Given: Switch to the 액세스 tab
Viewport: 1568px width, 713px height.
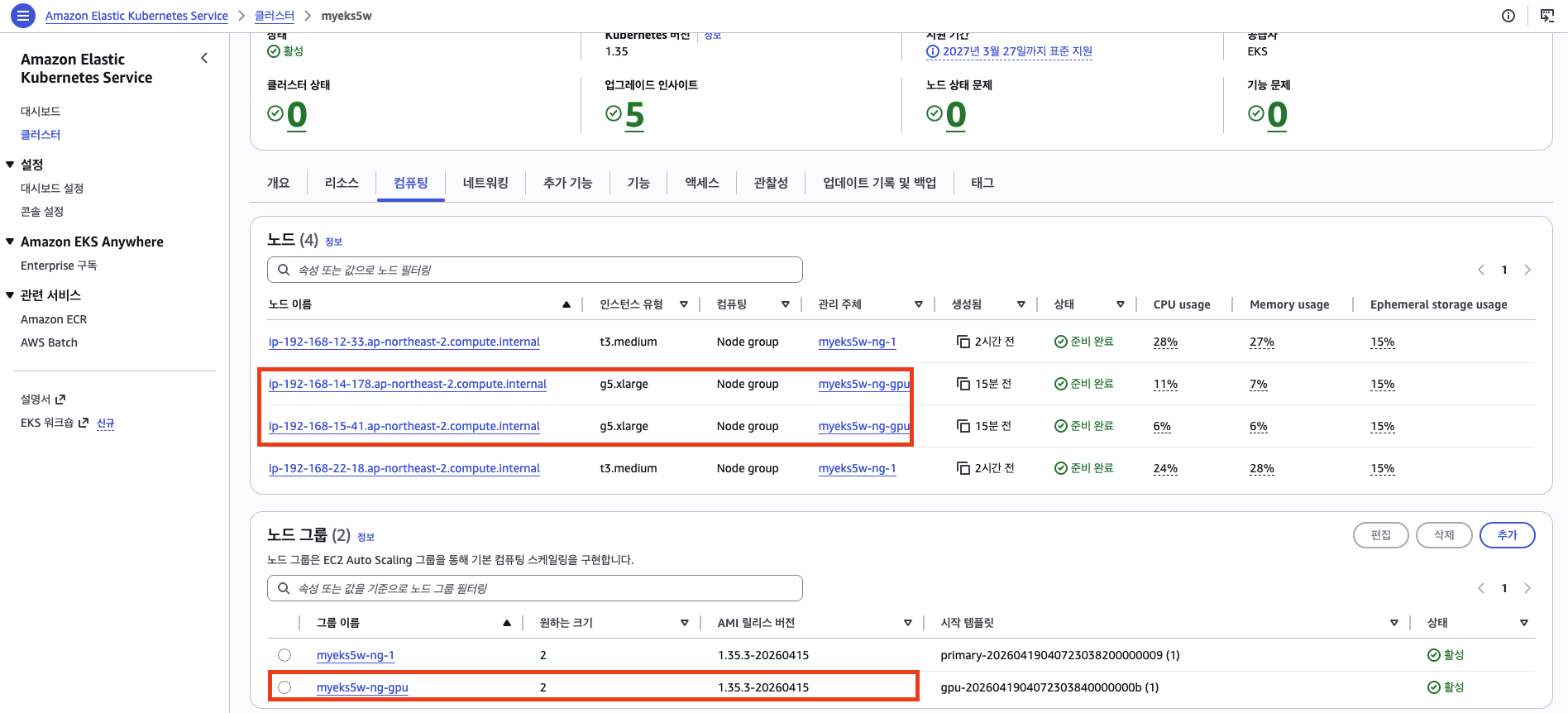Looking at the screenshot, I should (702, 183).
